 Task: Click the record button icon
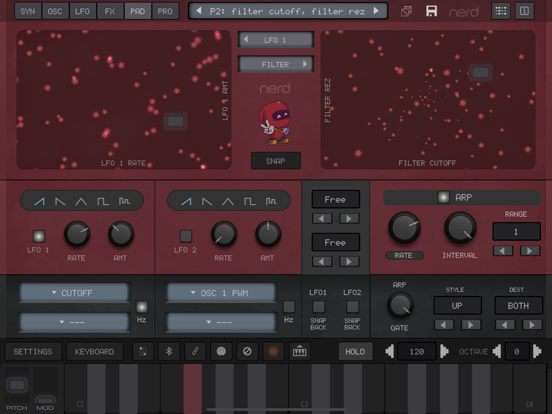tap(273, 351)
